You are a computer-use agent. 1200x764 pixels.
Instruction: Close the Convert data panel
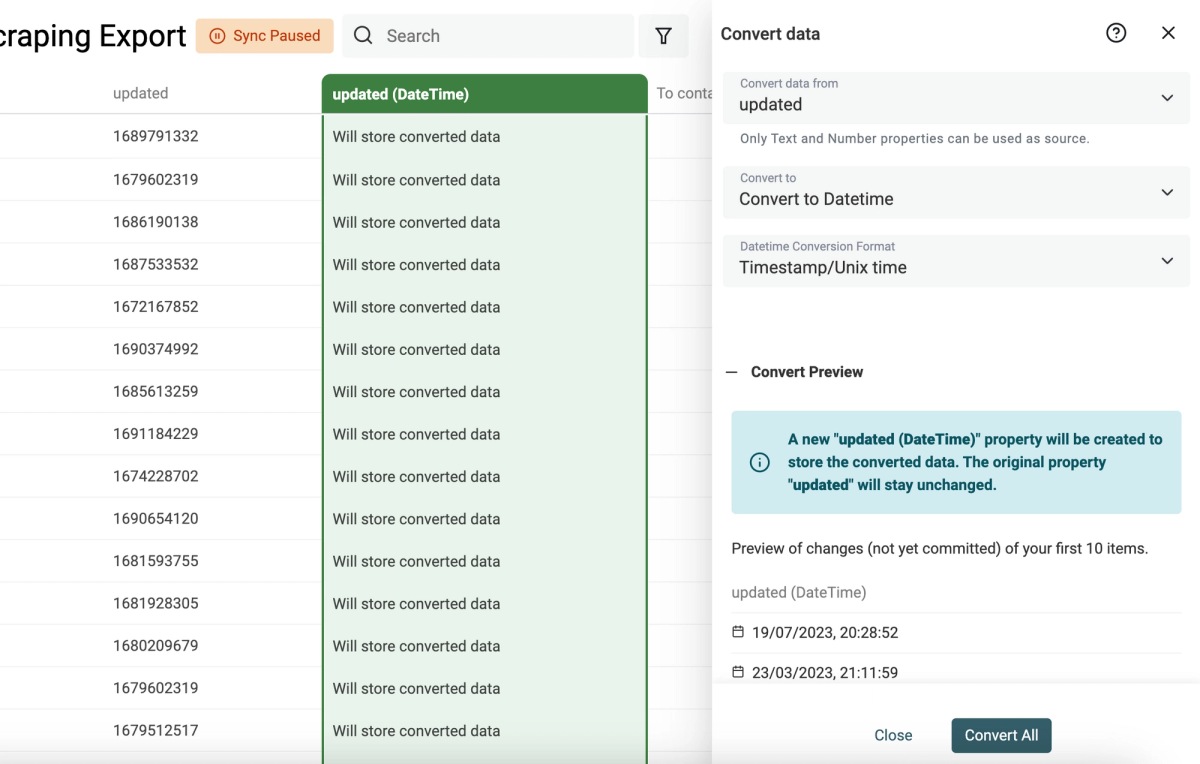tap(1168, 33)
